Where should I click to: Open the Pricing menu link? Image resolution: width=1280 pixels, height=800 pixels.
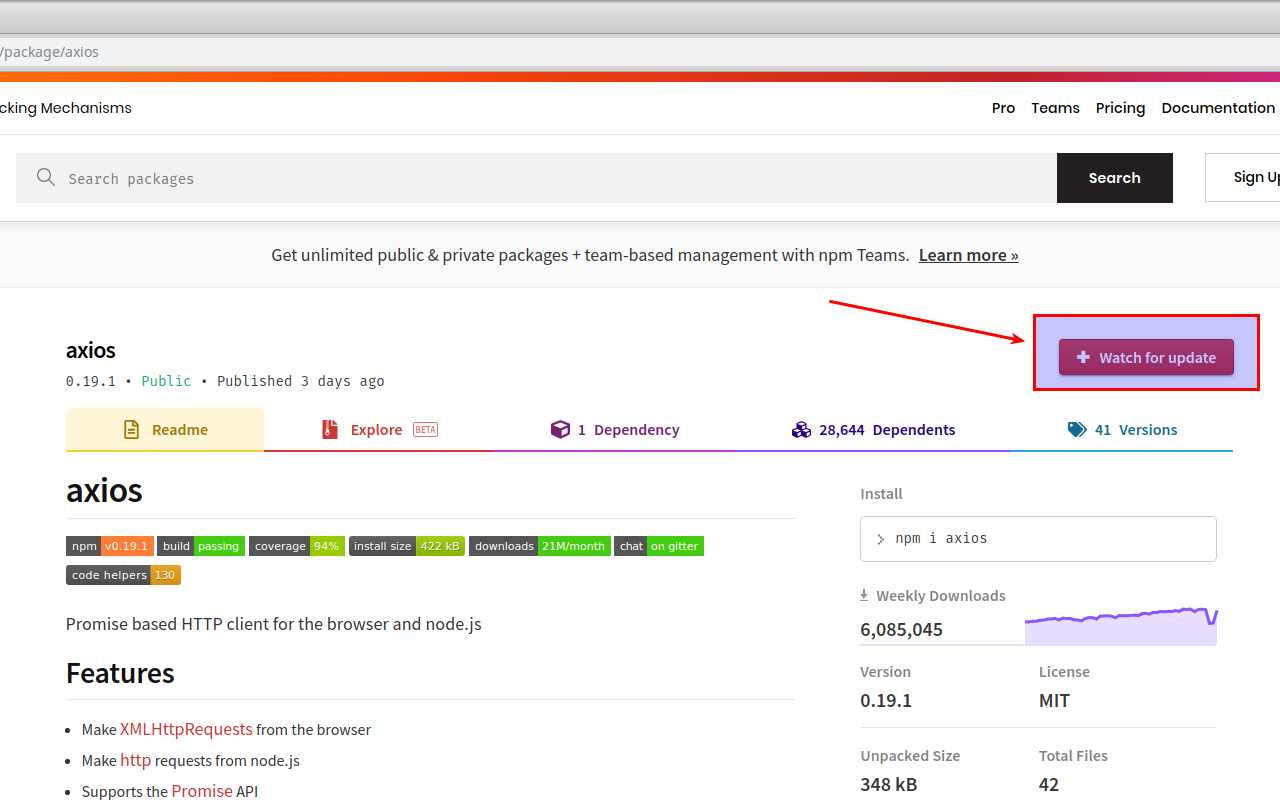pyautogui.click(x=1120, y=108)
